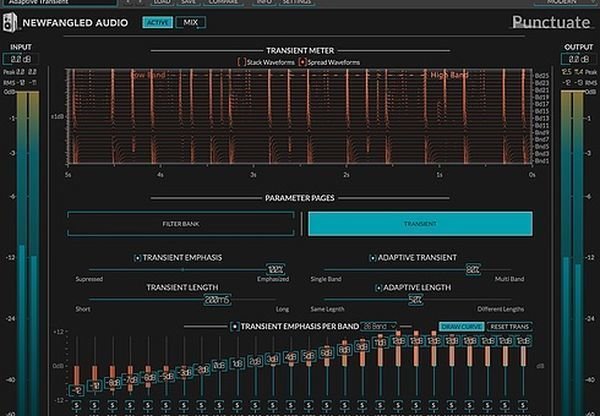
Task: Click the SAVE preset button
Action: point(188,2)
